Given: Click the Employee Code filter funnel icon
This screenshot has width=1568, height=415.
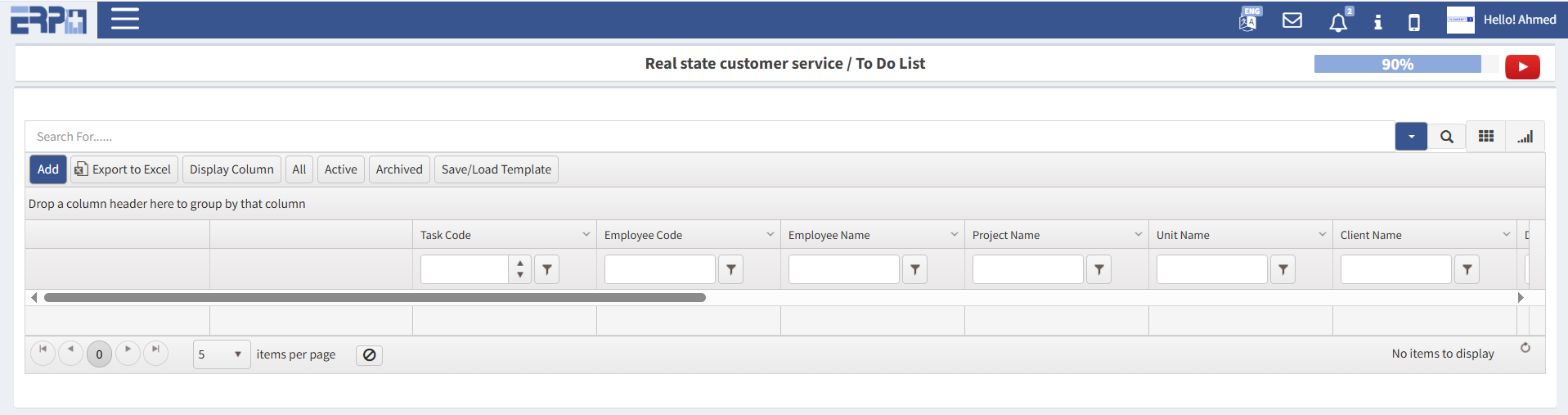Looking at the screenshot, I should (x=731, y=269).
